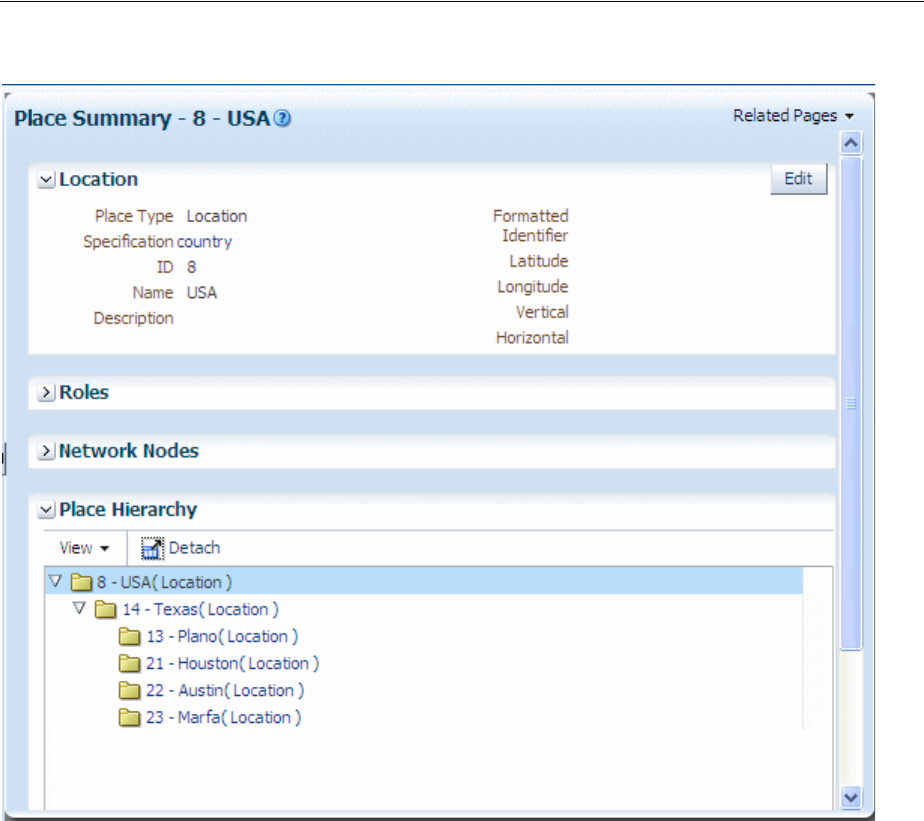Collapse the 14 - Texas tree node

[x=80, y=608]
